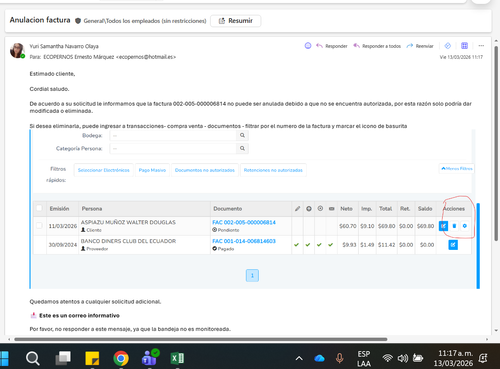Image resolution: width=500 pixels, height=369 pixels.
Task: Click the sensitivity label shield icon
Action: click(x=78, y=21)
